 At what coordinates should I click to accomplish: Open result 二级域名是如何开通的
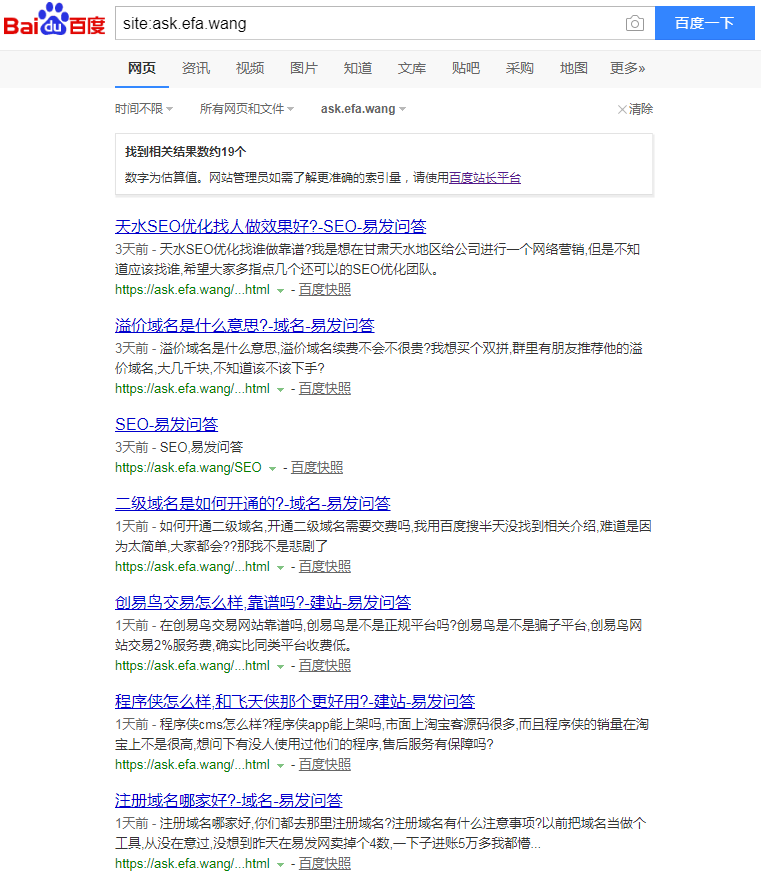(x=253, y=503)
